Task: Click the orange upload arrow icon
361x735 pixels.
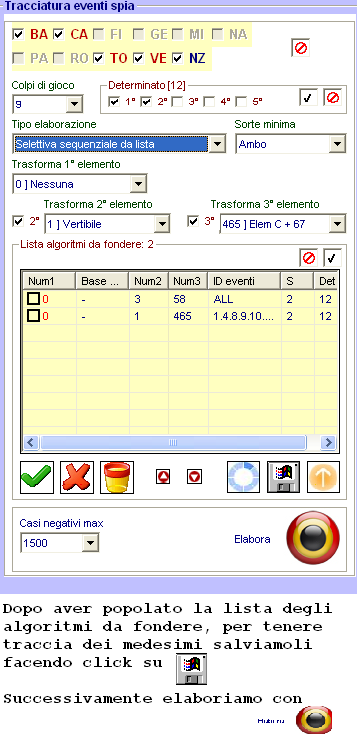Action: (x=323, y=477)
